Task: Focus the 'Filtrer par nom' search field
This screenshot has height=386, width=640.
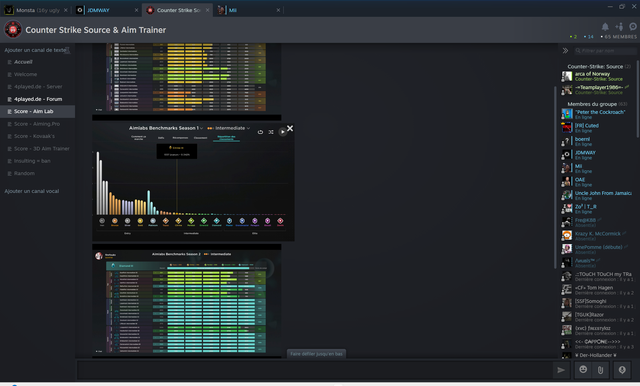Action: coord(605,51)
